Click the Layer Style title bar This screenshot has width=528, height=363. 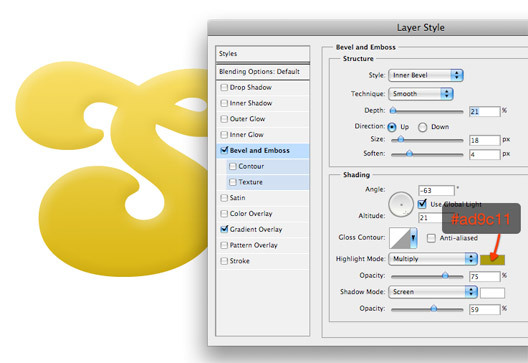368,28
